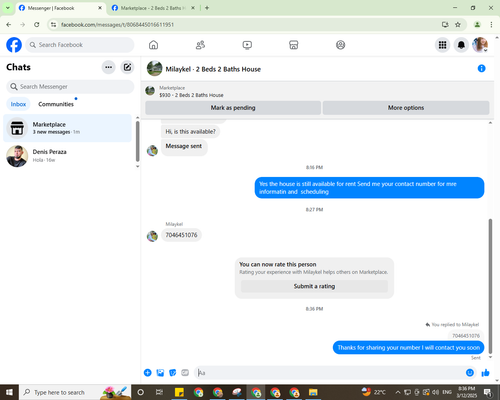Click the install app icon in address bar
Screen dimensions: 500x400
445,25
